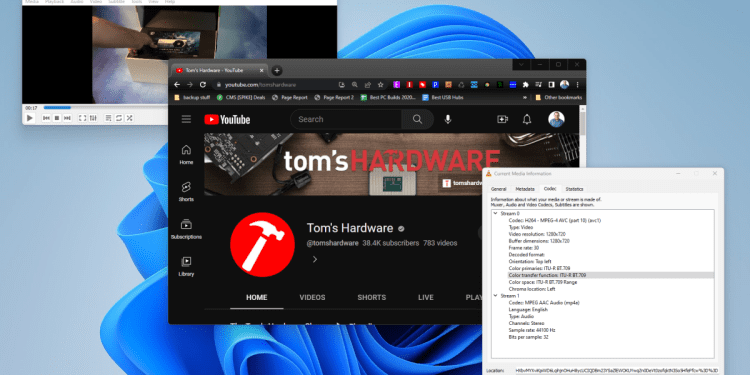Open Chrome extensions puzzle icon
This screenshot has width=750, height=375.
click(526, 85)
